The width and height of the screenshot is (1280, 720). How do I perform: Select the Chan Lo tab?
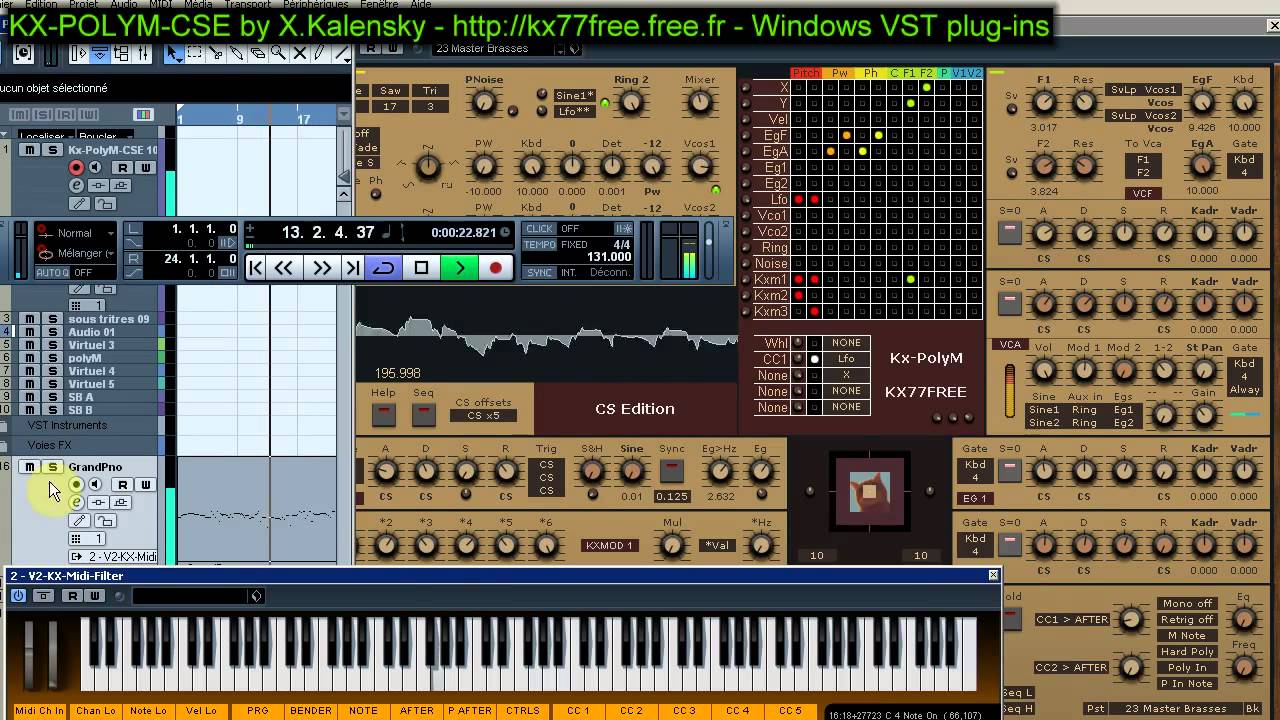(x=96, y=711)
